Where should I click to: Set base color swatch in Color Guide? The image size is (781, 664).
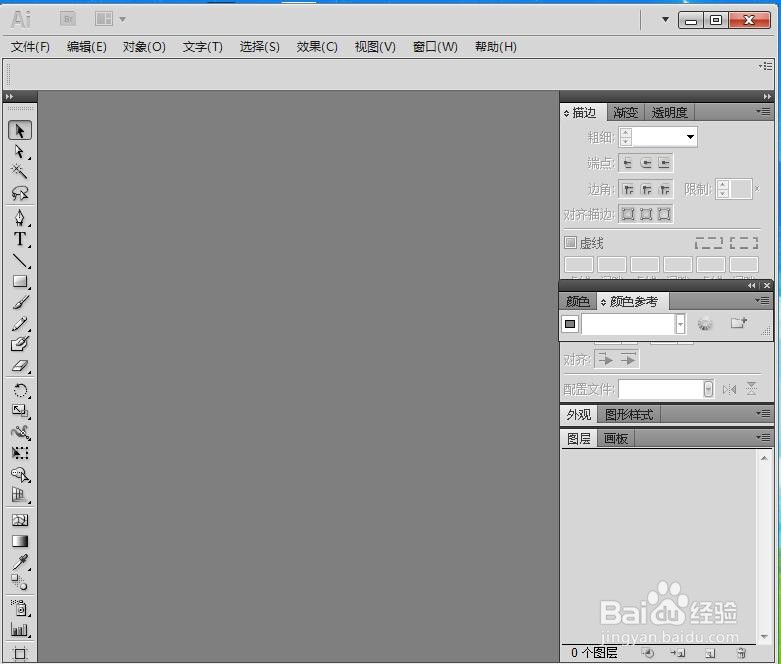point(570,324)
